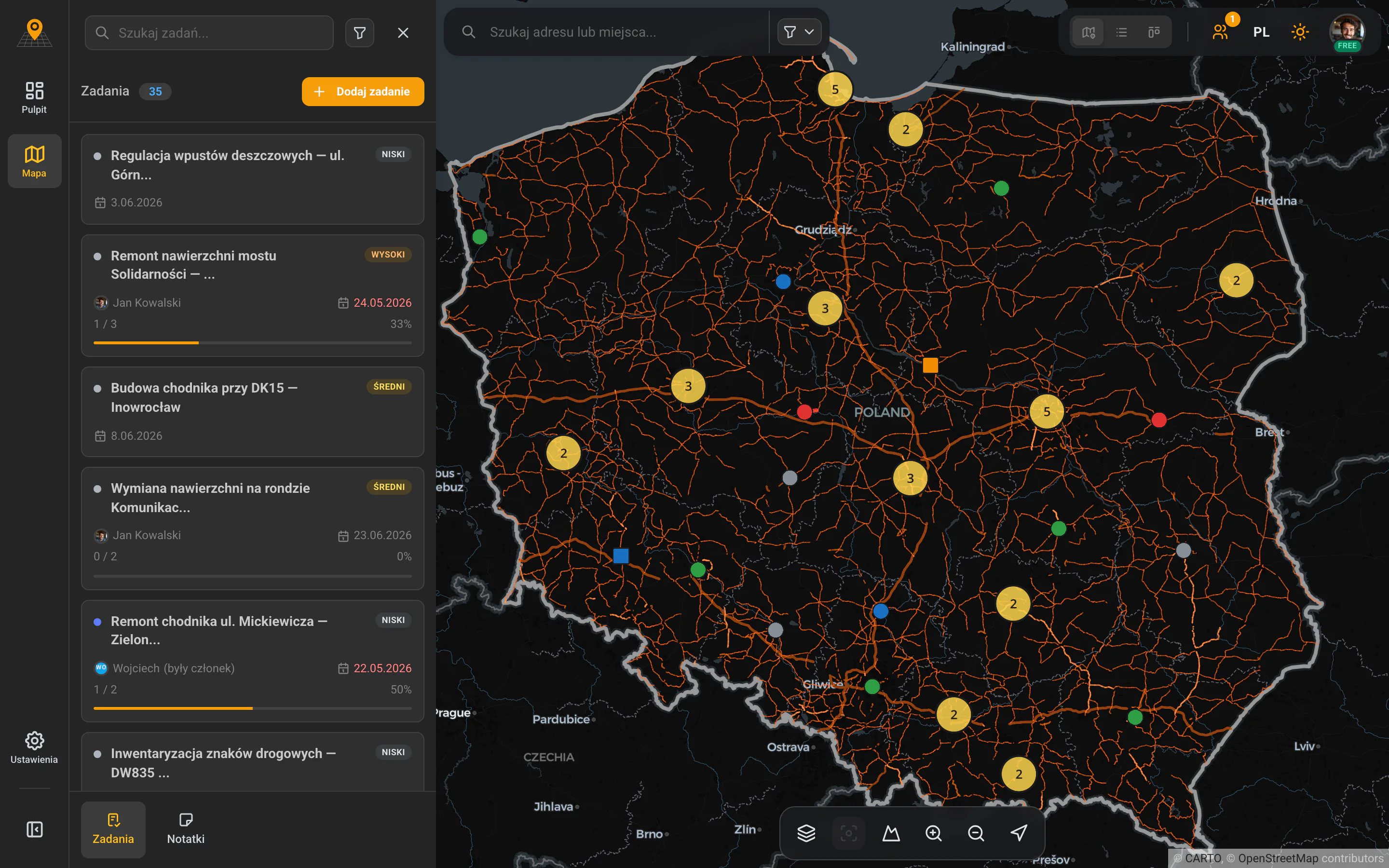Click the 0% progress bar

tap(253, 576)
